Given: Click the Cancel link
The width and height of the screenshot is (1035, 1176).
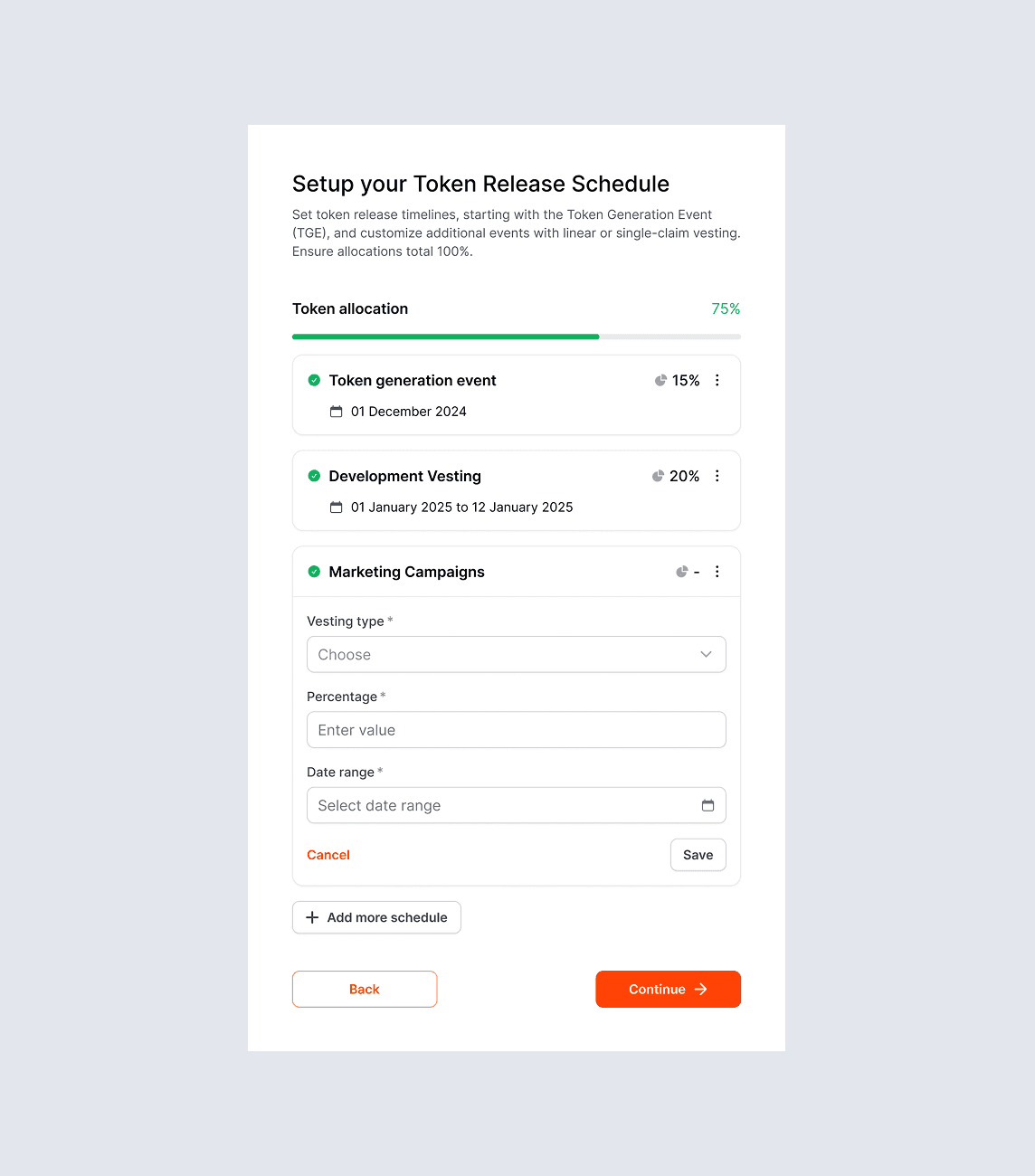Looking at the screenshot, I should 328,855.
